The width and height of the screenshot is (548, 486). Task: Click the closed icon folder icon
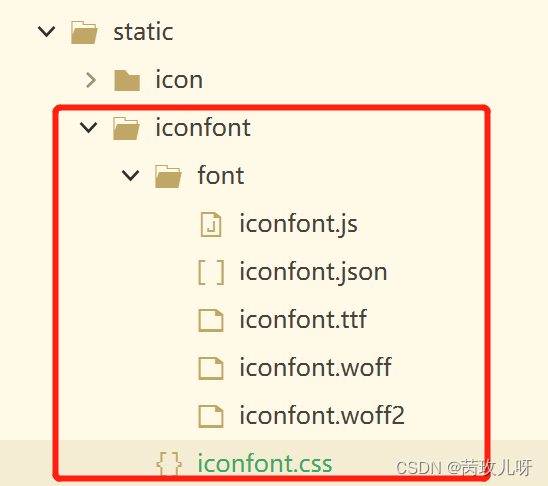(127, 80)
